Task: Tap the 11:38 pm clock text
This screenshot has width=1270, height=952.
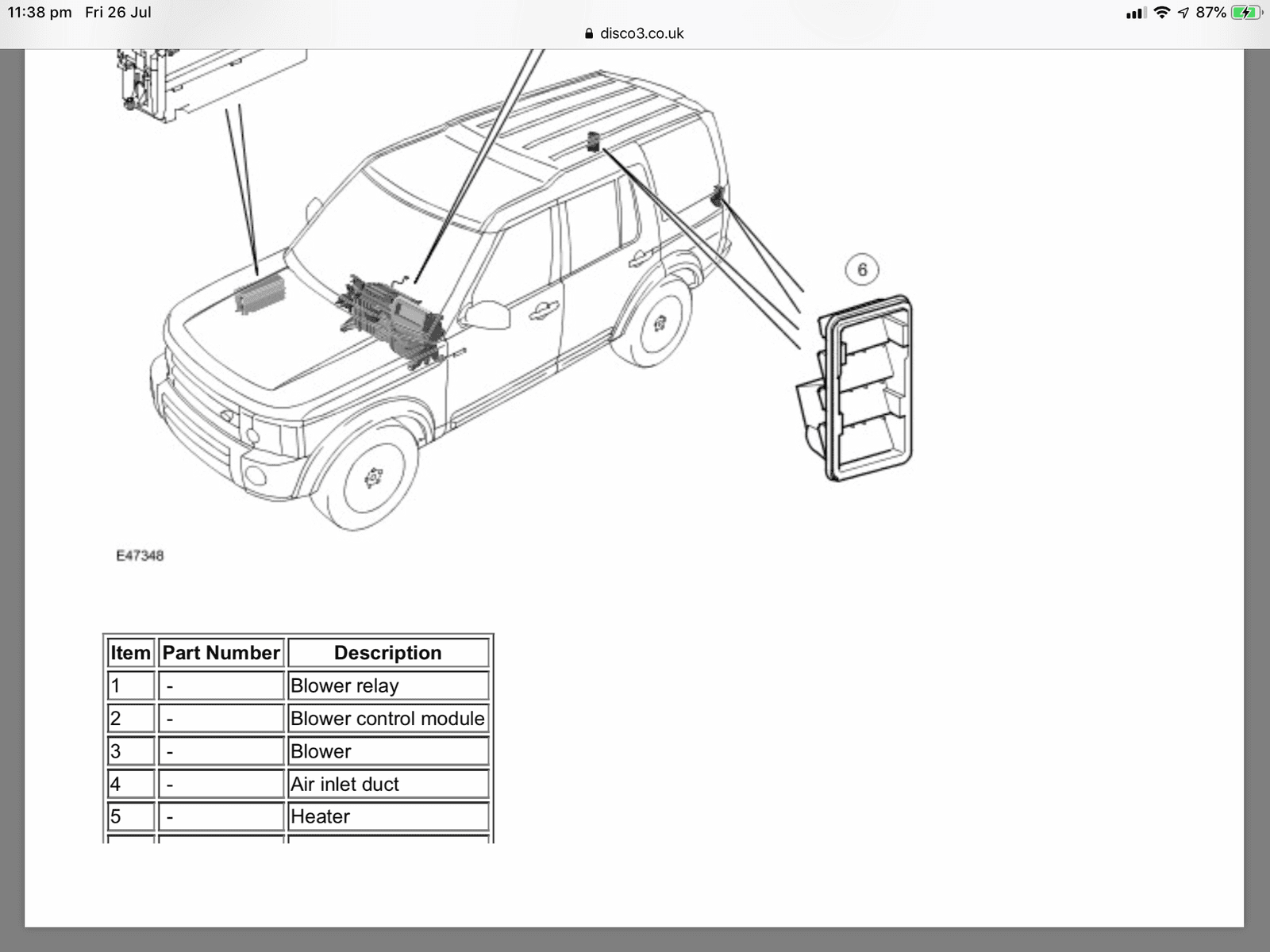Action: click(40, 13)
